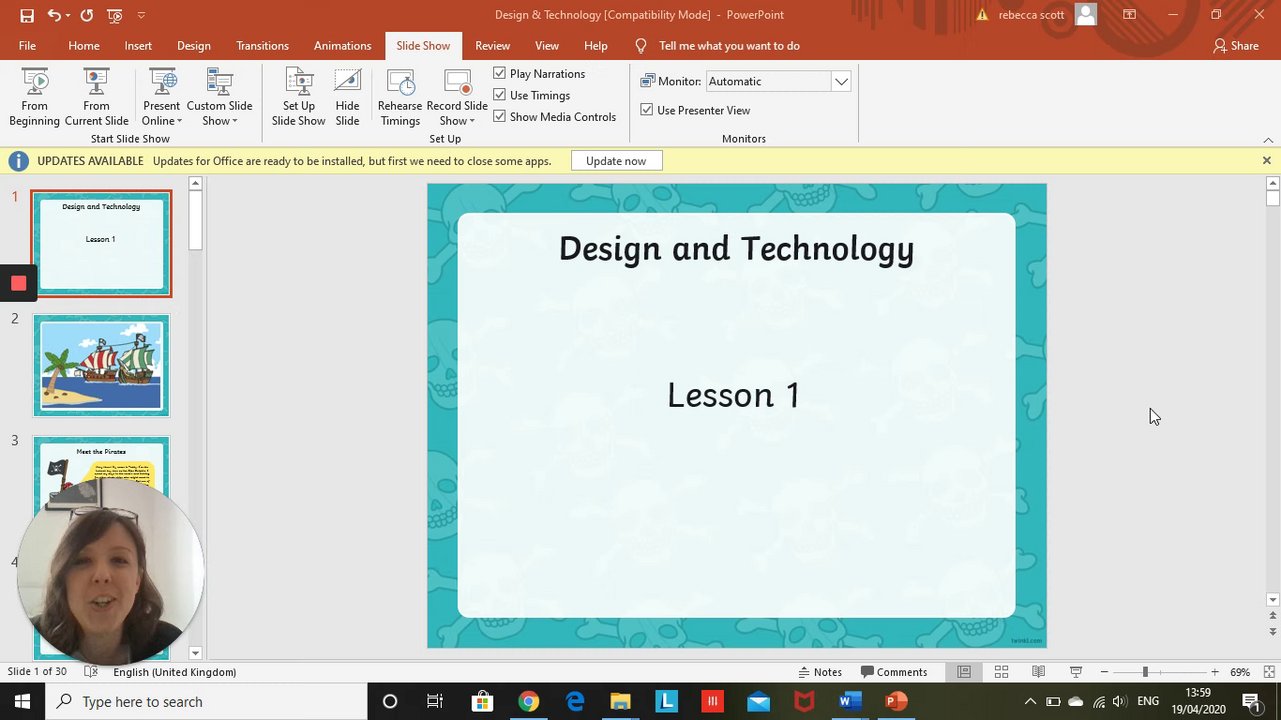Expand the Present Online dropdown

click(161, 113)
